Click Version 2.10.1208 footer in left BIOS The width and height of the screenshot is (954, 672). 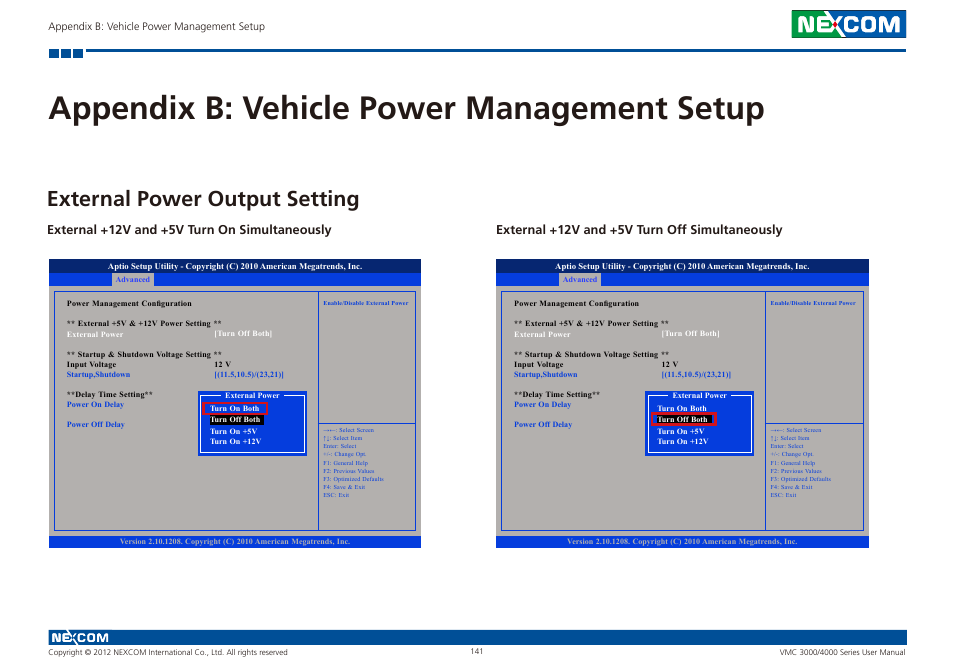point(235,541)
